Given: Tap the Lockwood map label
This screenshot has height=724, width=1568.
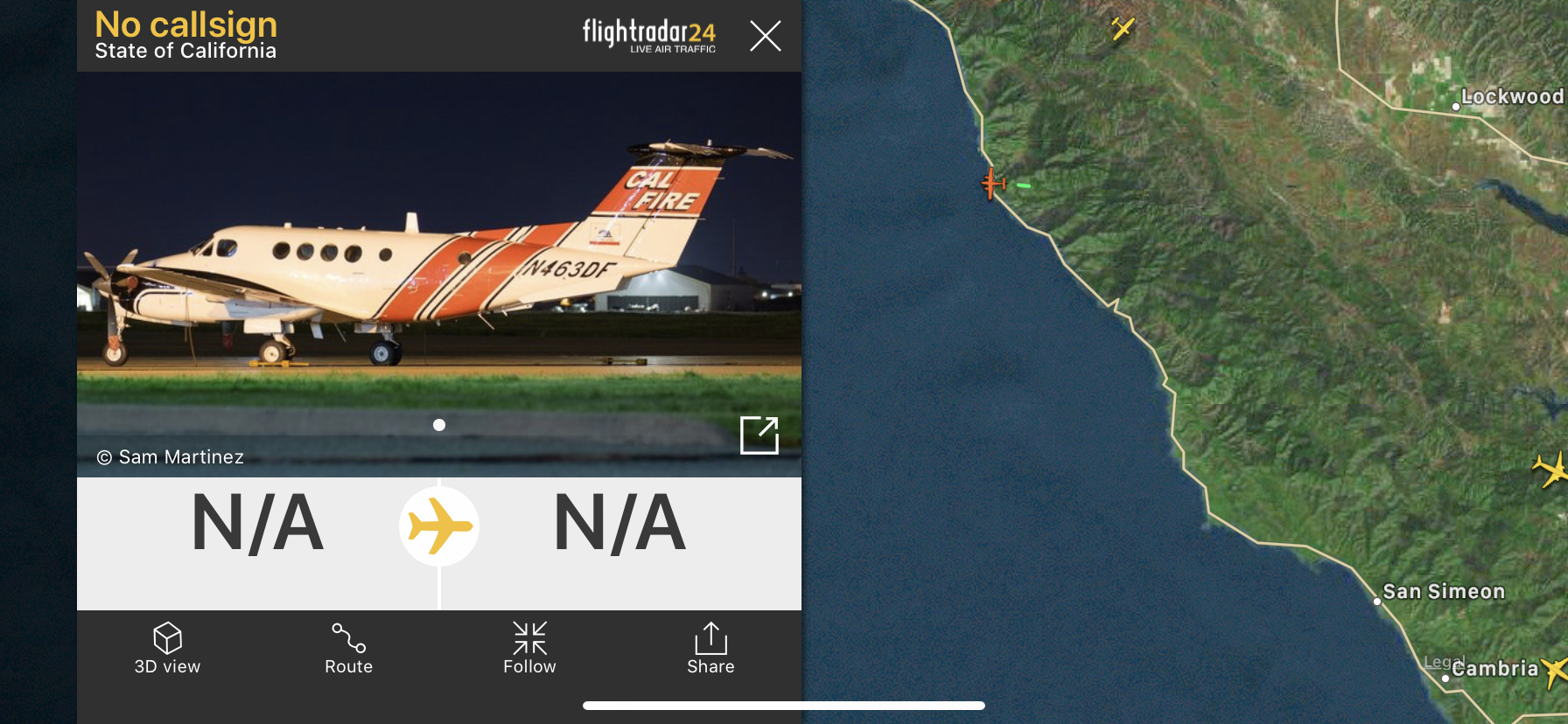Looking at the screenshot, I should (1512, 96).
